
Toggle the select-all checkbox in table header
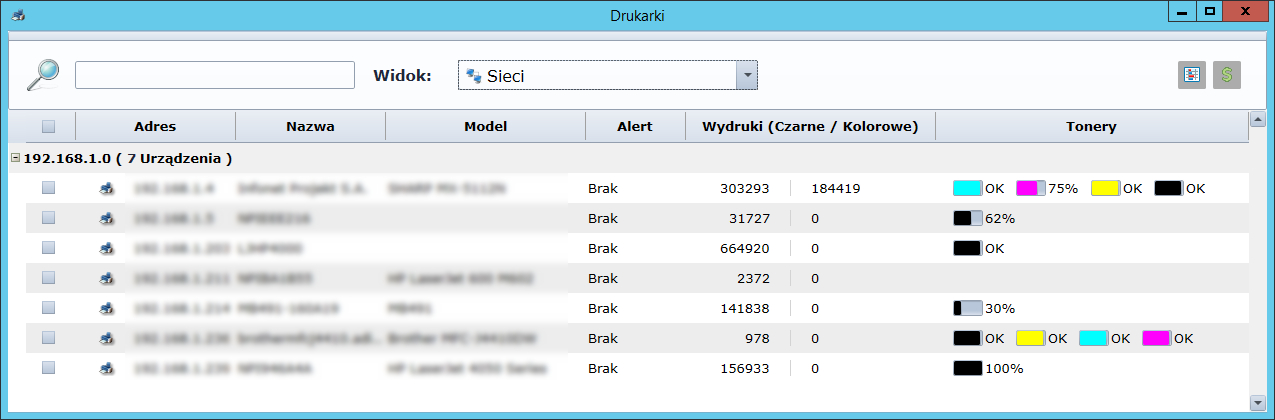point(49,127)
